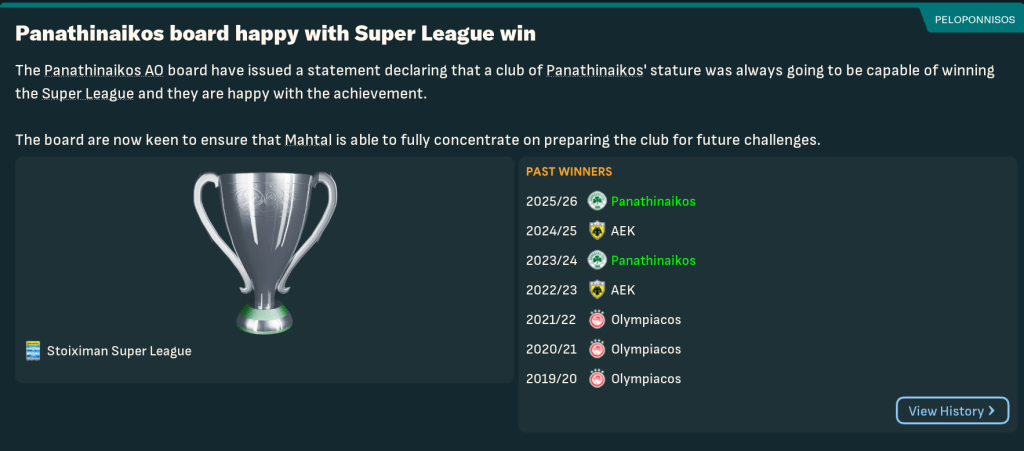Open the Panathinaikos name in the 2025/26 row
1024x451 pixels.
[653, 201]
